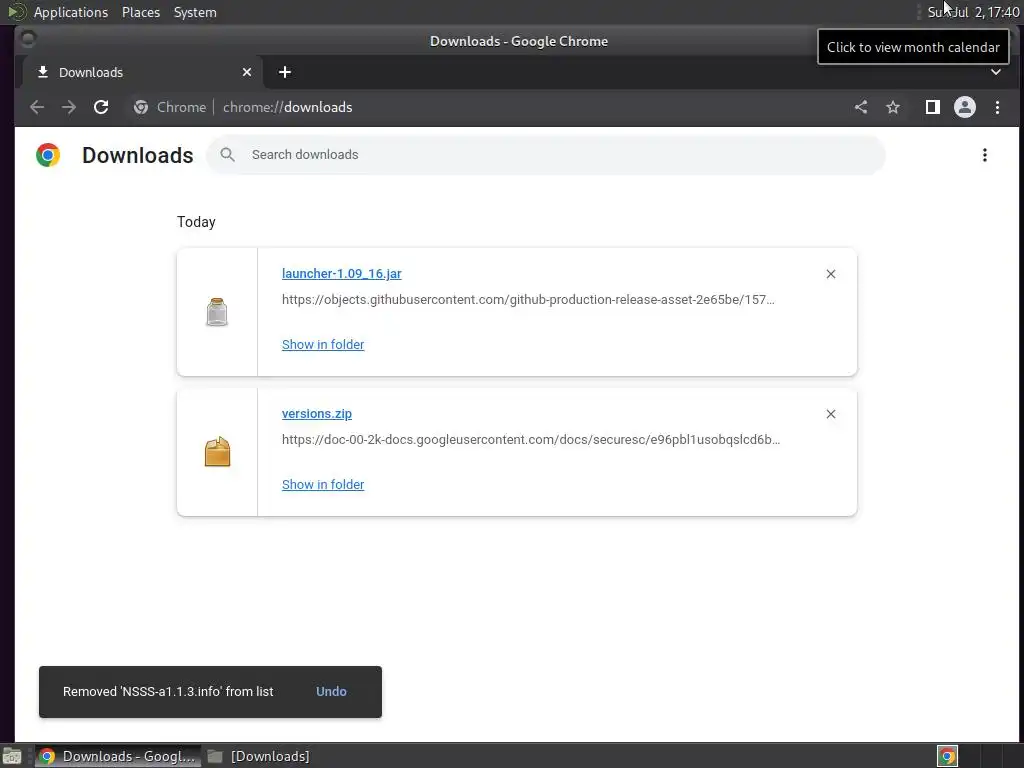Screen dimensions: 1024x768
Task: Open the Applications menu icon at top left
Action: coord(17,12)
